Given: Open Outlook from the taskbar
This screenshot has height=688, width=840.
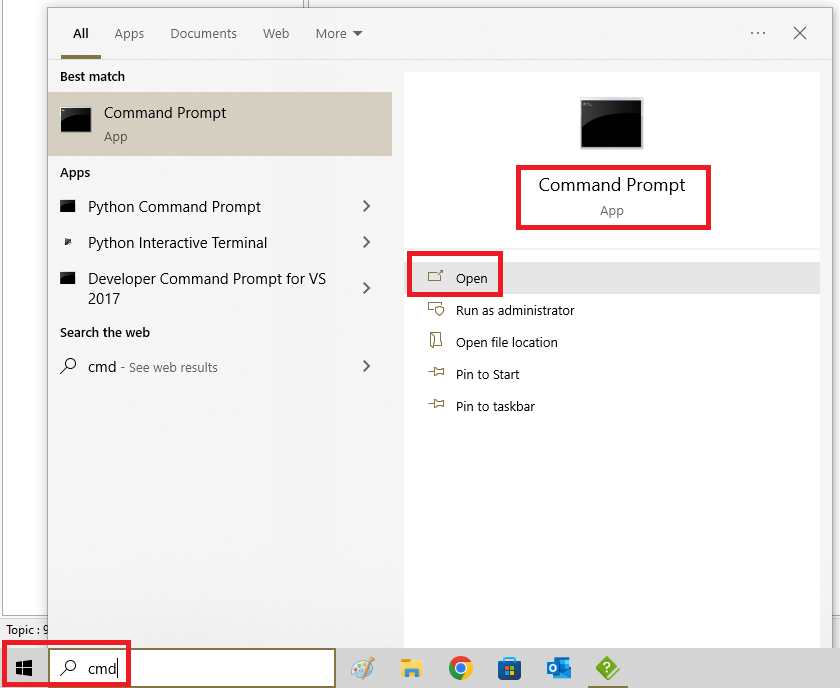Looking at the screenshot, I should point(558,669).
